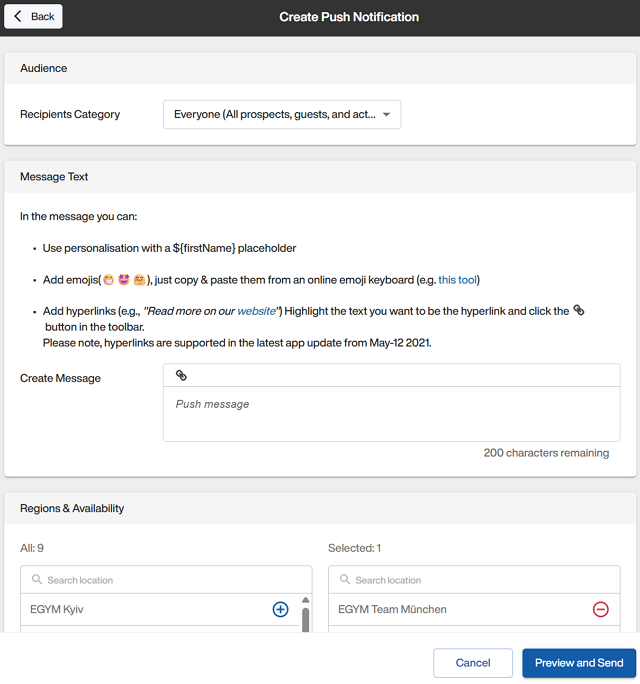Open the "this tool" emoji keyboard link
This screenshot has width=640, height=684.
(x=458, y=280)
